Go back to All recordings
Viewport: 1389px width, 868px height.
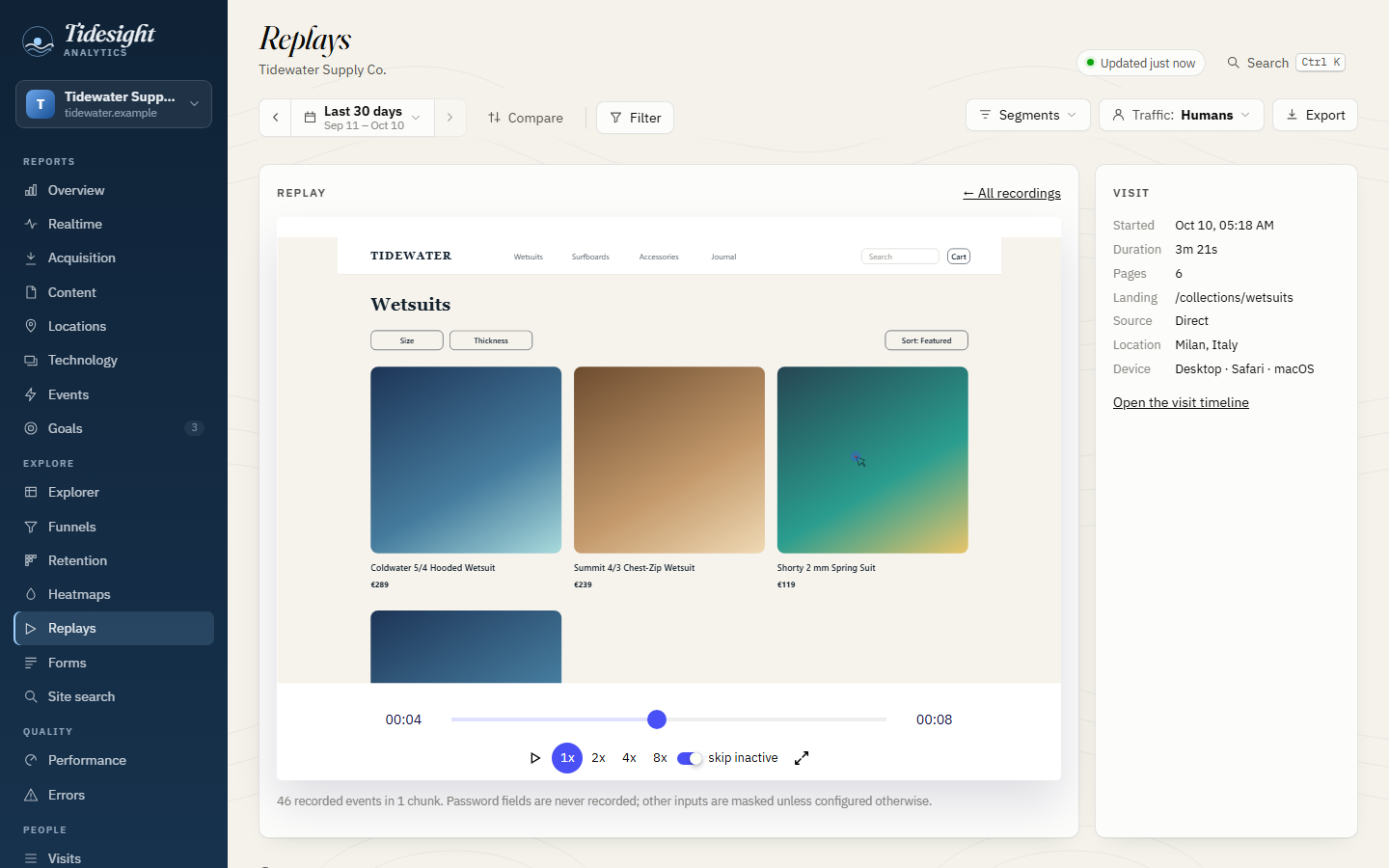click(1012, 193)
